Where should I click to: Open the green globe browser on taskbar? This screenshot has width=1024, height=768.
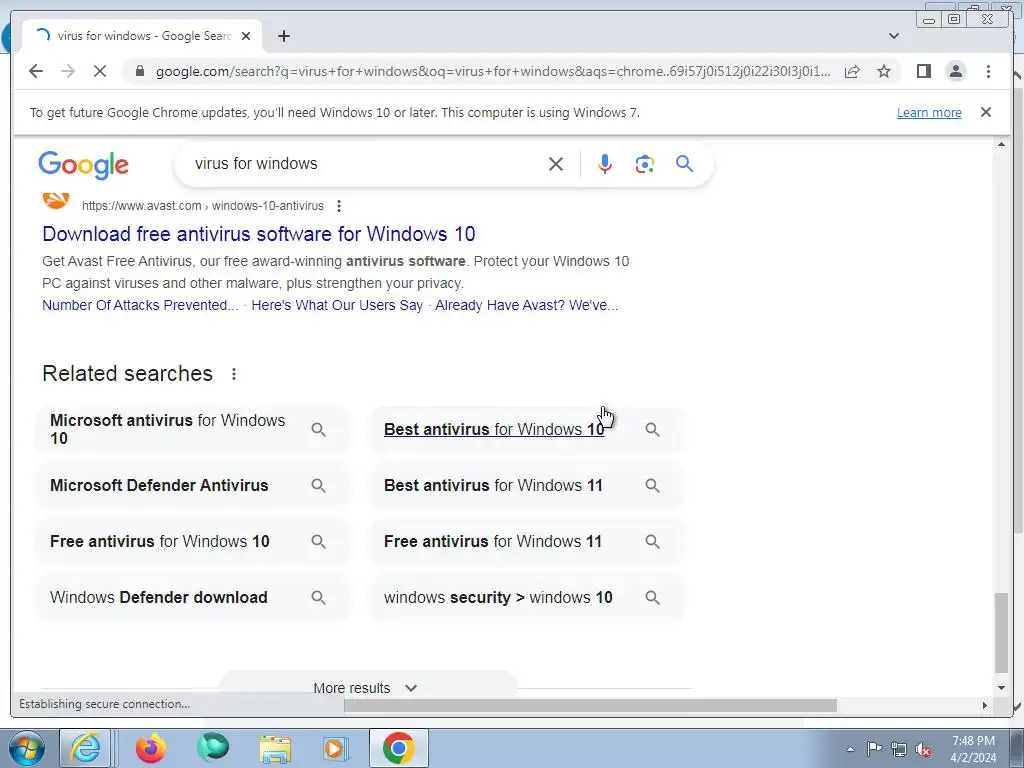(x=214, y=748)
